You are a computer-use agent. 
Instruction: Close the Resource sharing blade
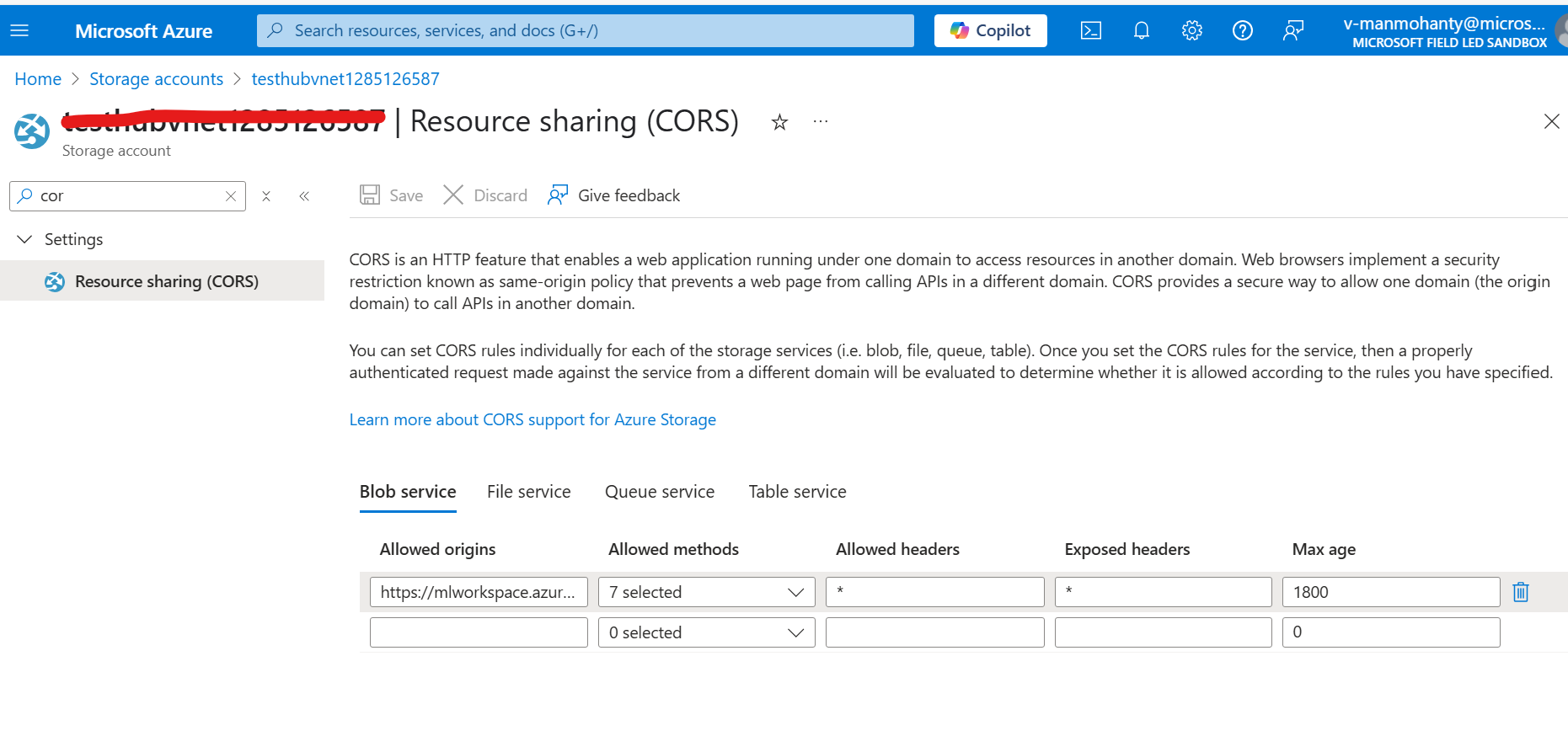coord(1551,121)
